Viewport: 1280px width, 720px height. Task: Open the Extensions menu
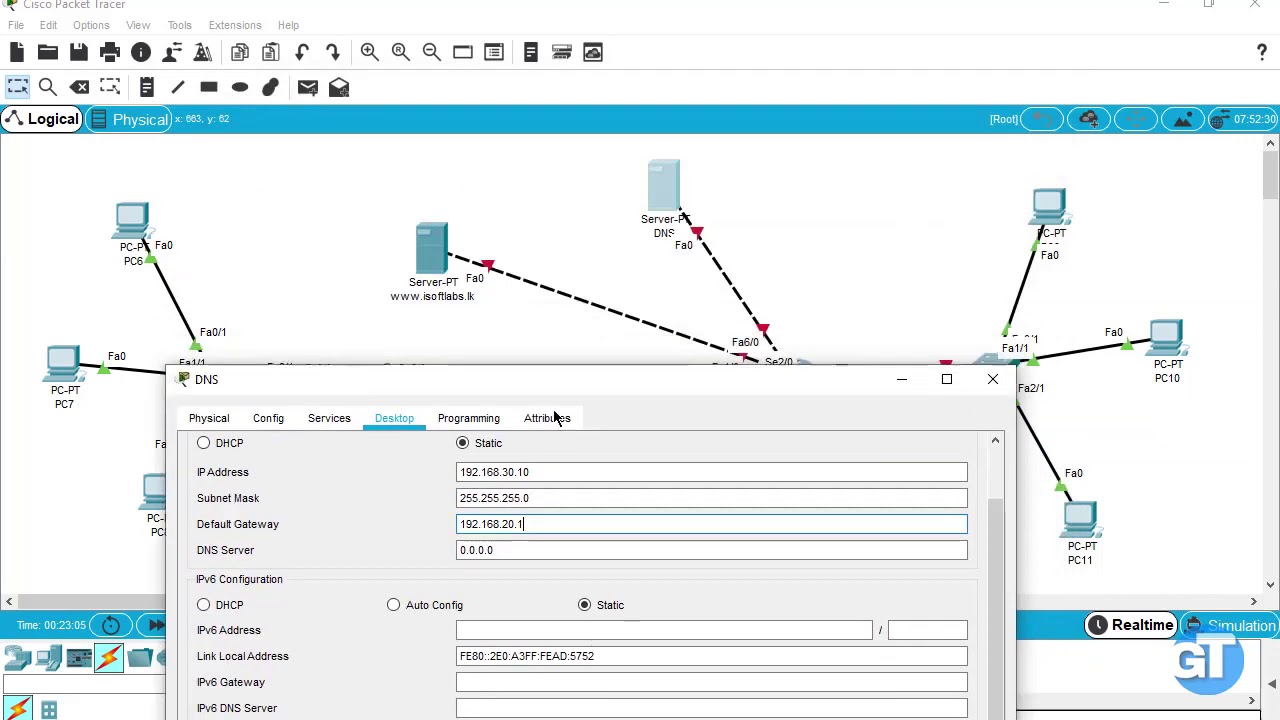pyautogui.click(x=235, y=25)
